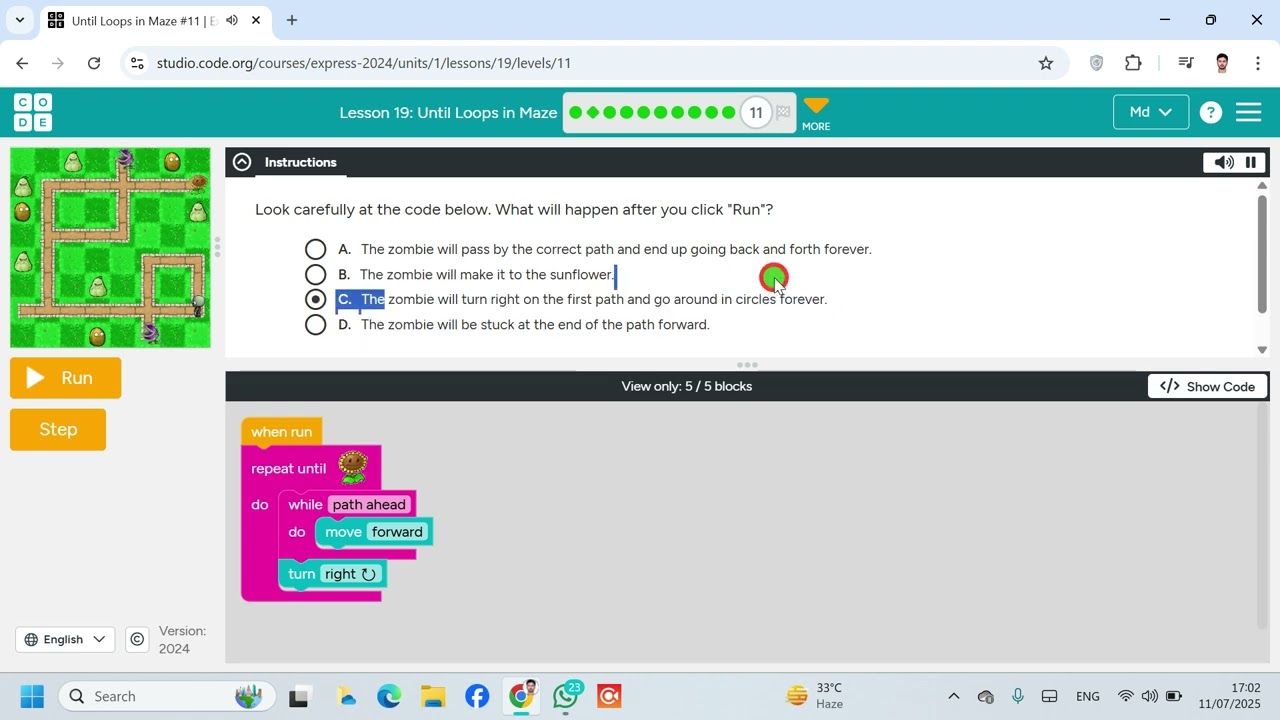1280x720 pixels.
Task: Click the instructions scrollbar thumb
Action: [x=1262, y=254]
